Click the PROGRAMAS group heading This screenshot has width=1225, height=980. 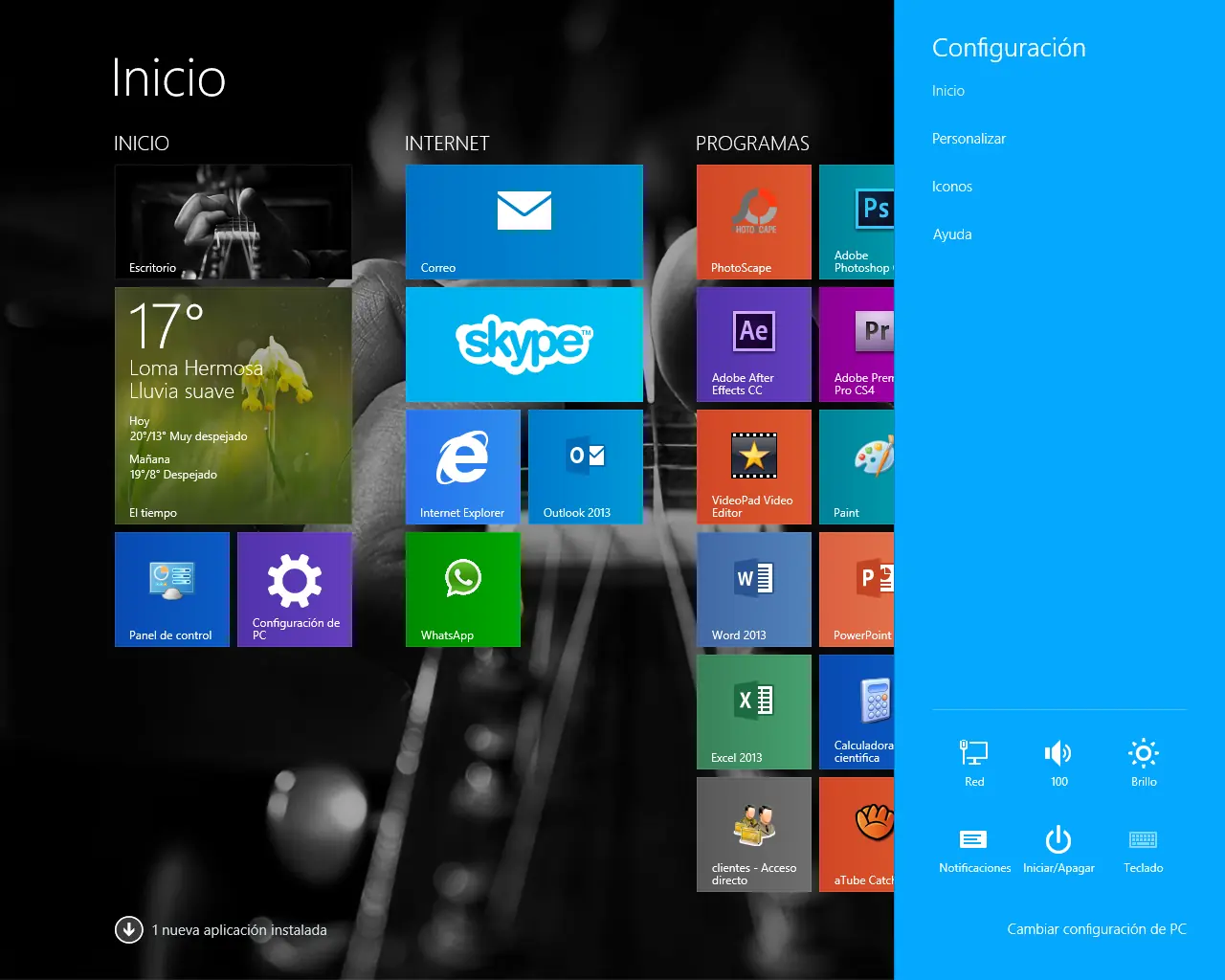click(752, 144)
